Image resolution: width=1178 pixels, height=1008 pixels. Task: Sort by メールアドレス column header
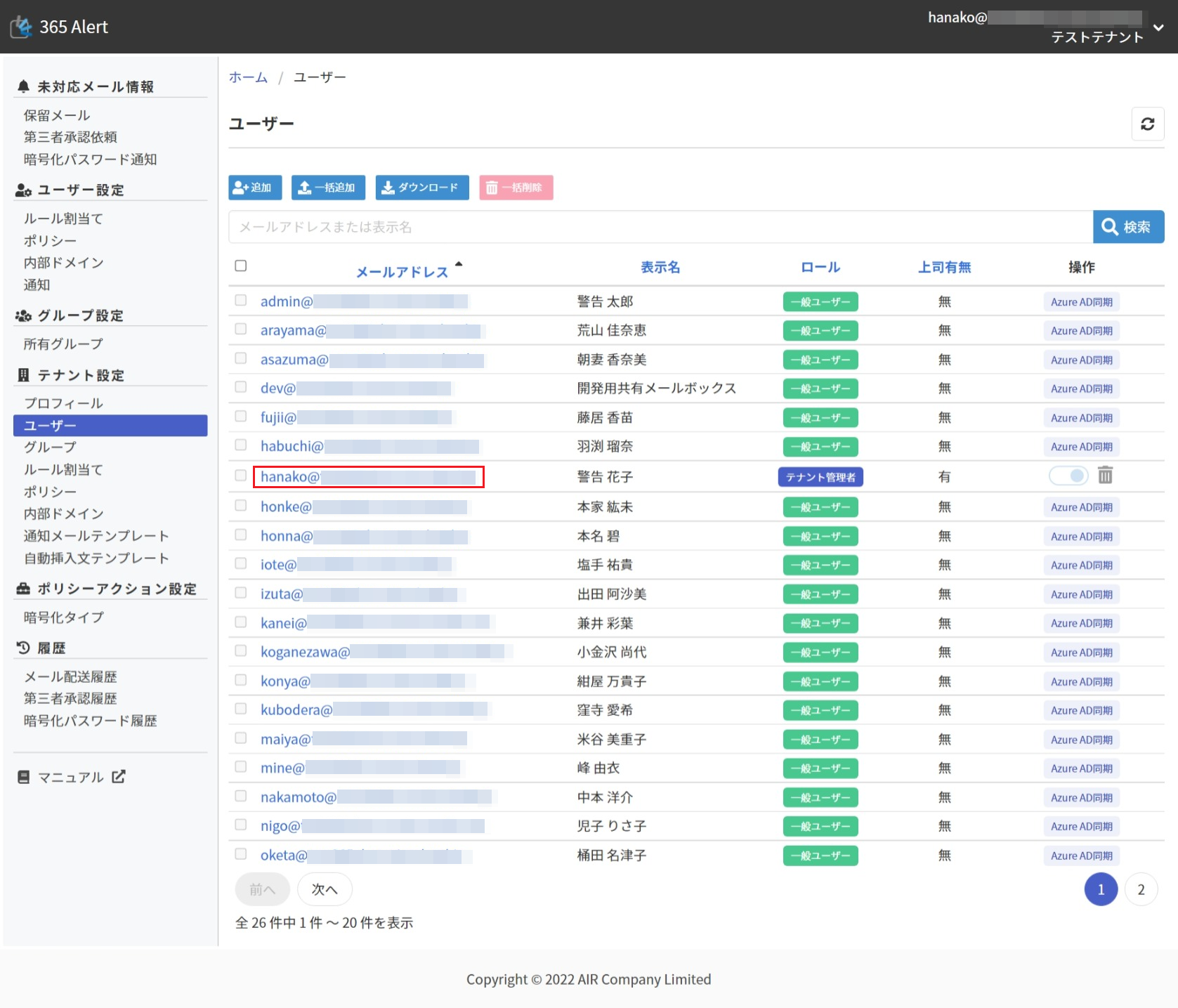pos(402,272)
